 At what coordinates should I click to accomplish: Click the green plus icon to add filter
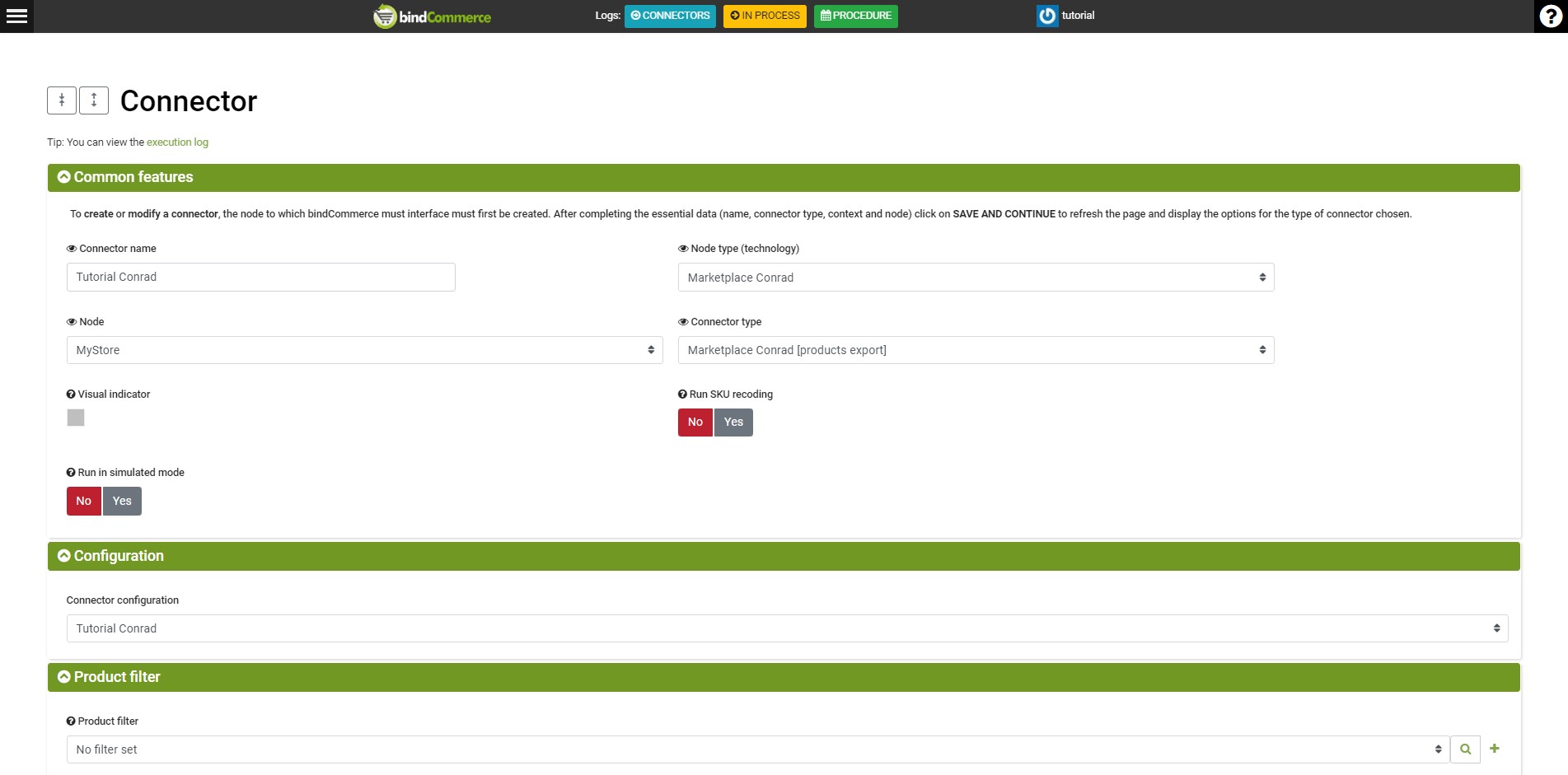(1495, 749)
